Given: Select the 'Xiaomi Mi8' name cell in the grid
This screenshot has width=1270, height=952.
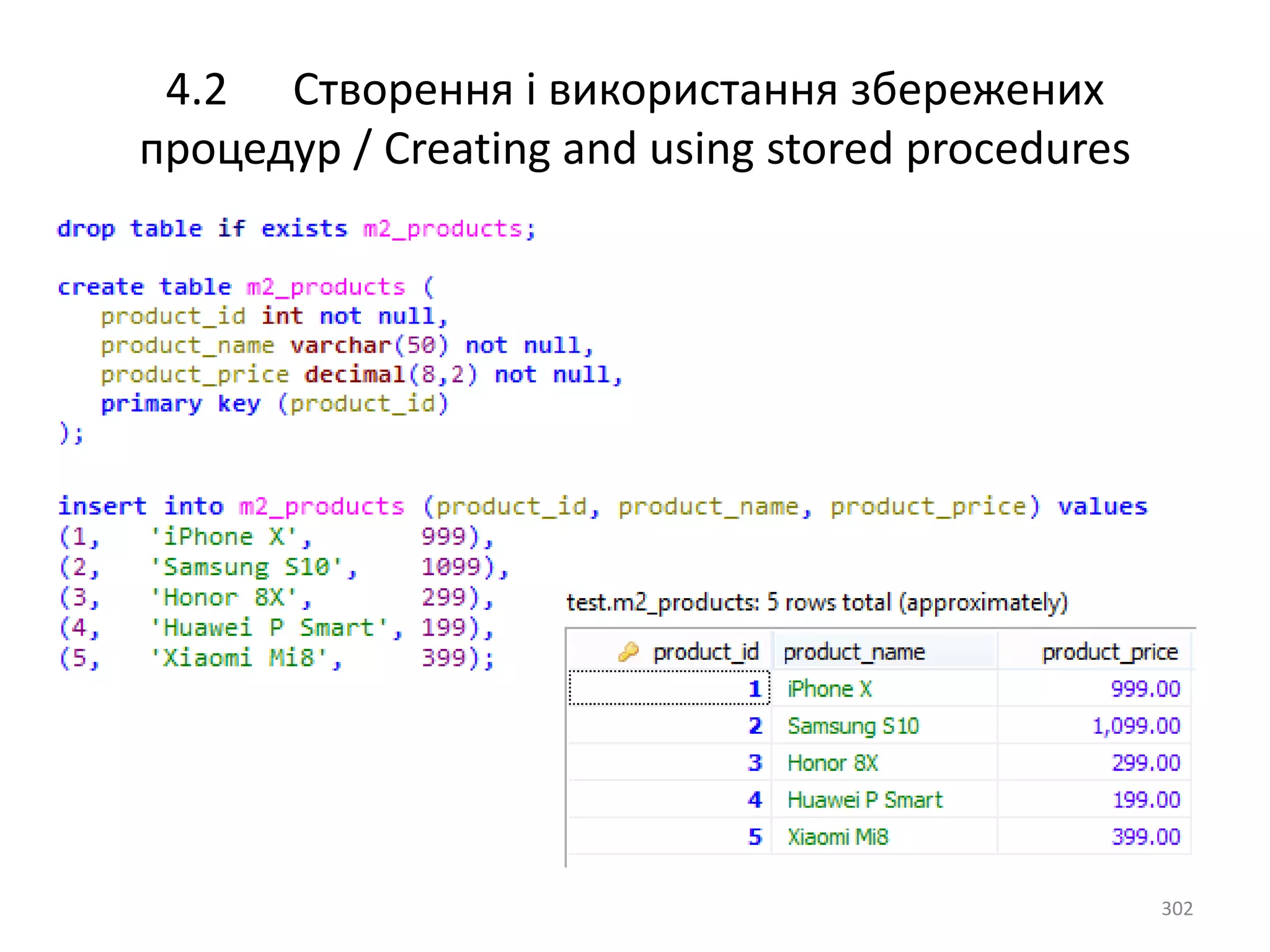Looking at the screenshot, I should coord(885,837).
